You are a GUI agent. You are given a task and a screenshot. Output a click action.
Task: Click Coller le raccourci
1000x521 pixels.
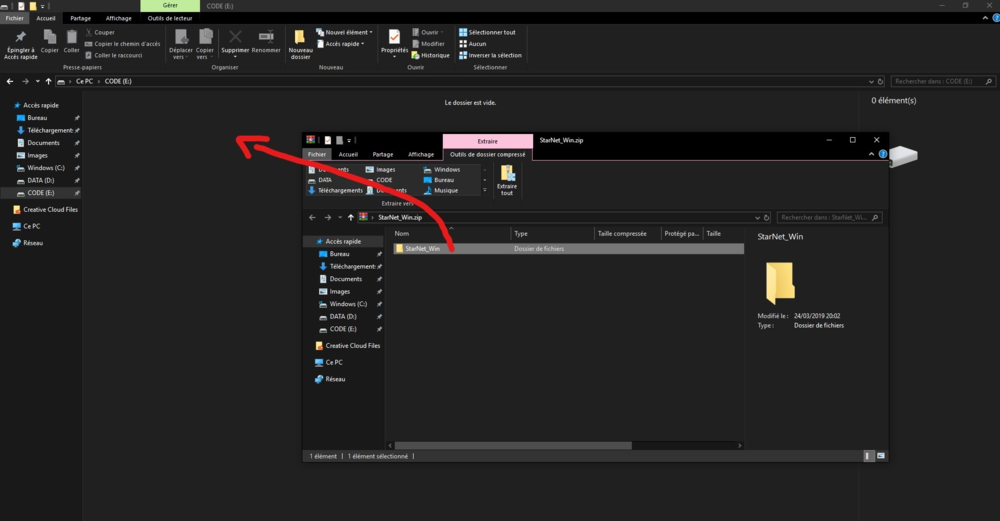114,55
